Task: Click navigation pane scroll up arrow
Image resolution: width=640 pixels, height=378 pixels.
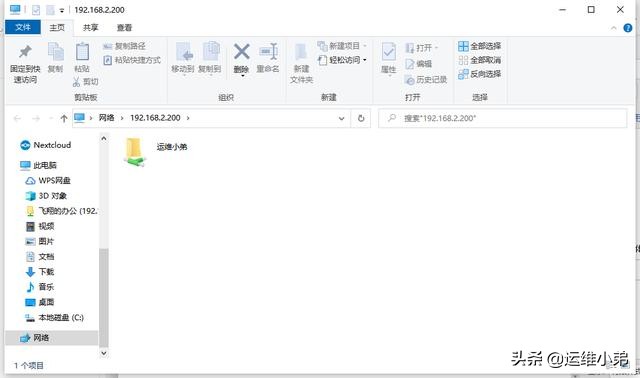Action: pyautogui.click(x=104, y=139)
